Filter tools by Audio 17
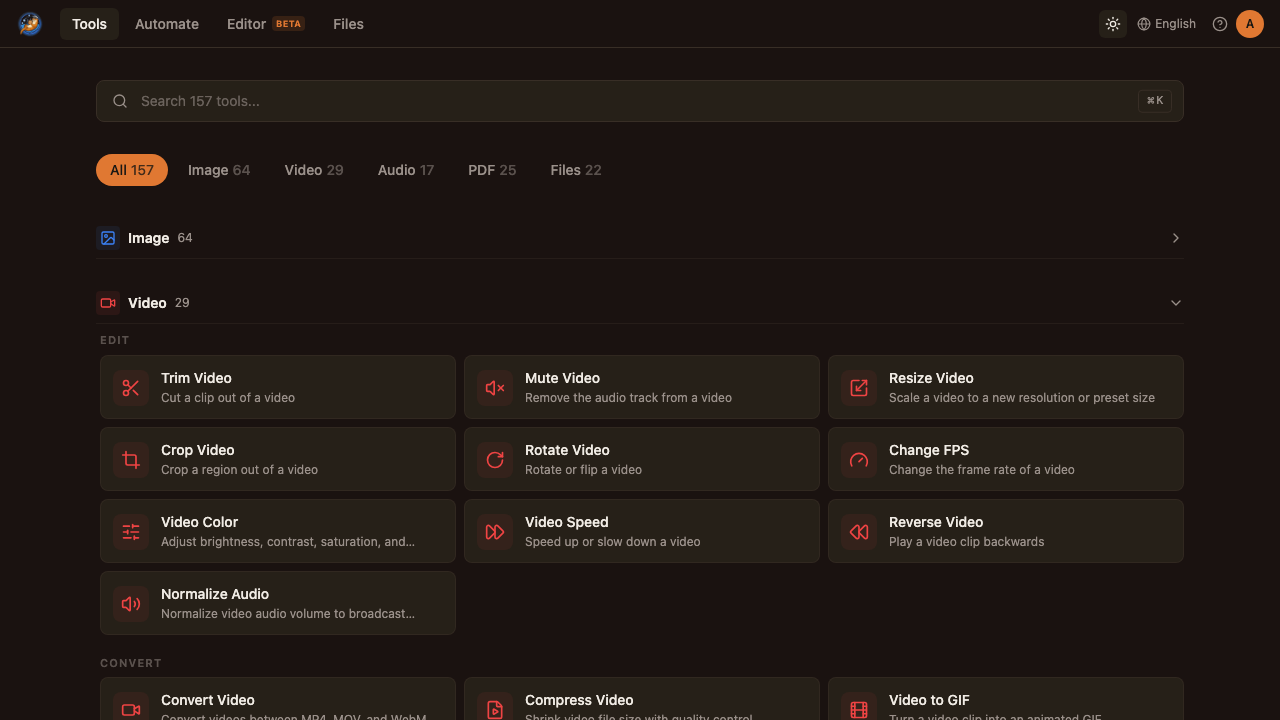Image resolution: width=1280 pixels, height=720 pixels. click(x=406, y=170)
